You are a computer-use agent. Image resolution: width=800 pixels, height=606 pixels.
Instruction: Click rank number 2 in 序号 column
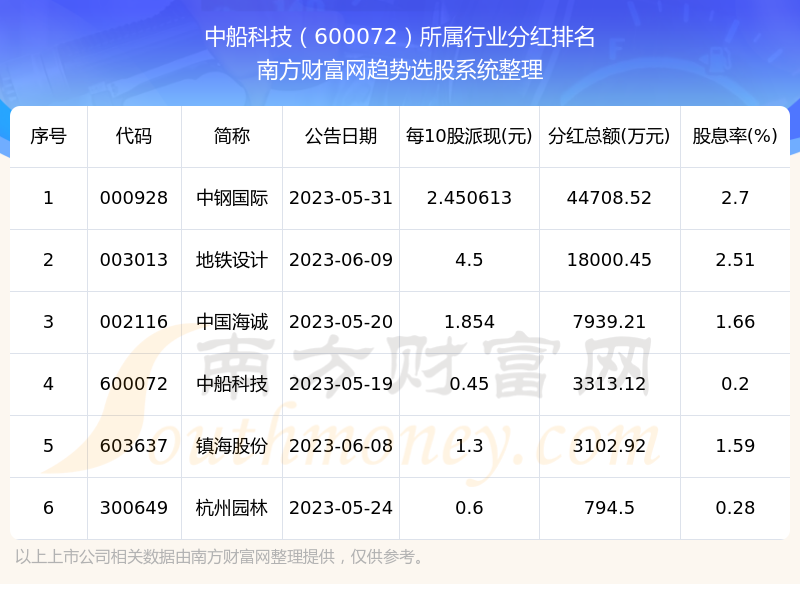pyautogui.click(x=48, y=260)
